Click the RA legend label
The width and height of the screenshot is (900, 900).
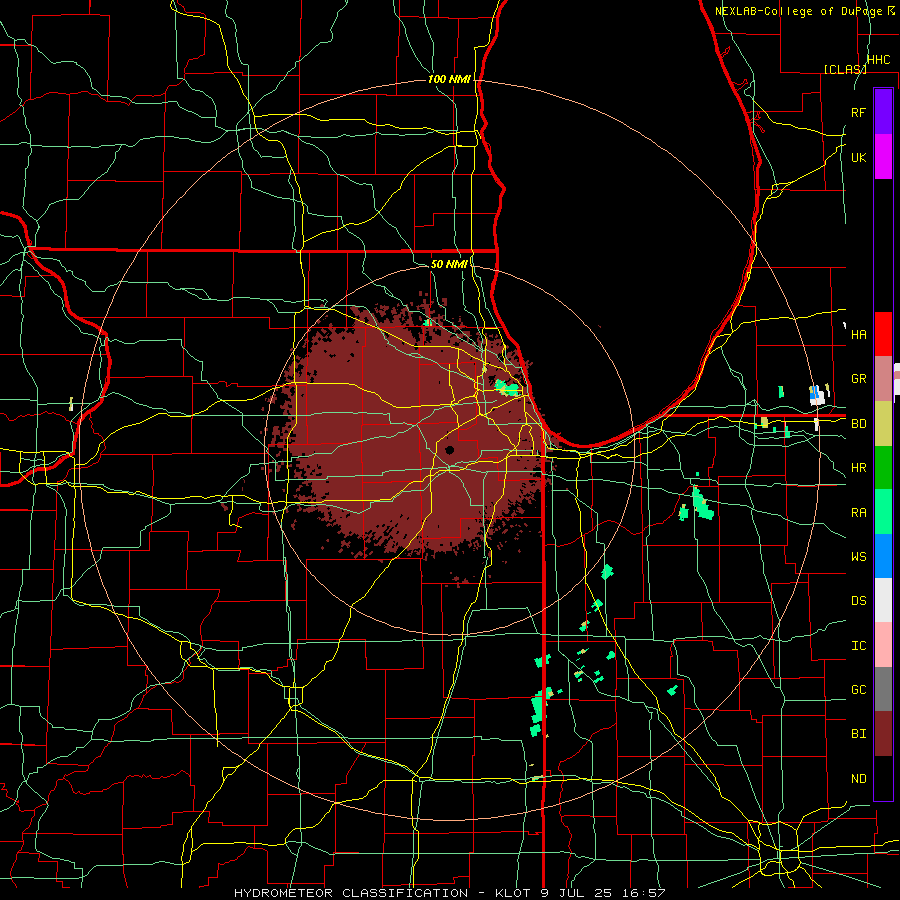(858, 513)
